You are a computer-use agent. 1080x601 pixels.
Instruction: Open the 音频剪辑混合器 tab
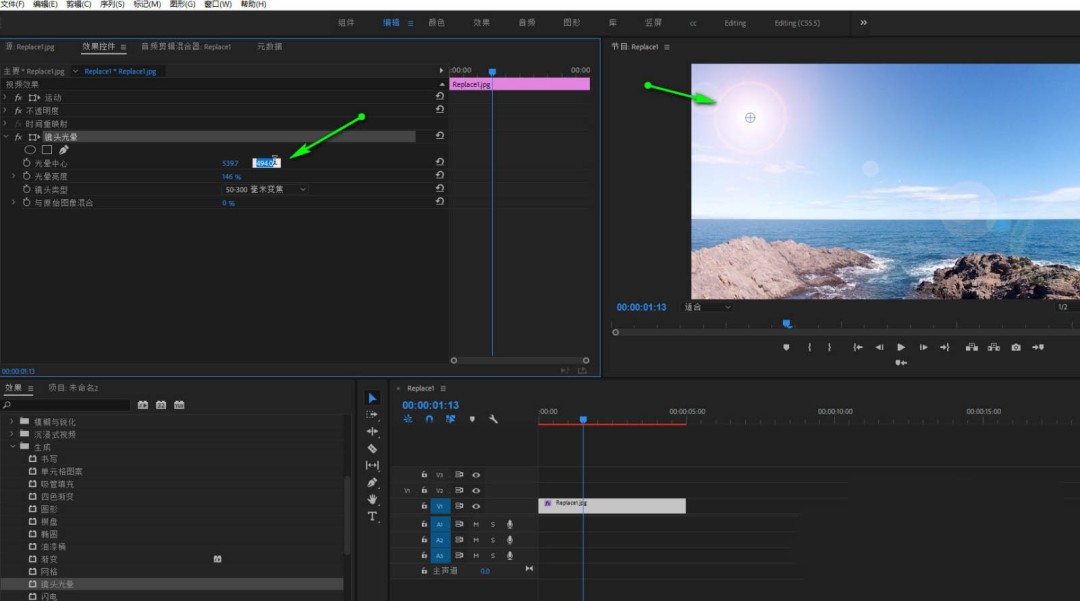(x=186, y=46)
